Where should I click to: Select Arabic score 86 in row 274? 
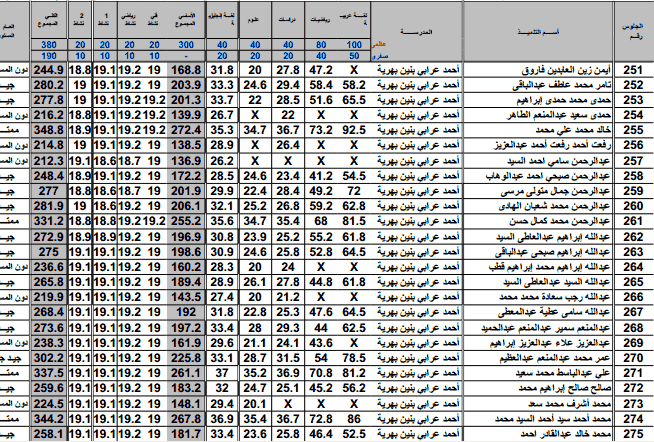(354, 419)
